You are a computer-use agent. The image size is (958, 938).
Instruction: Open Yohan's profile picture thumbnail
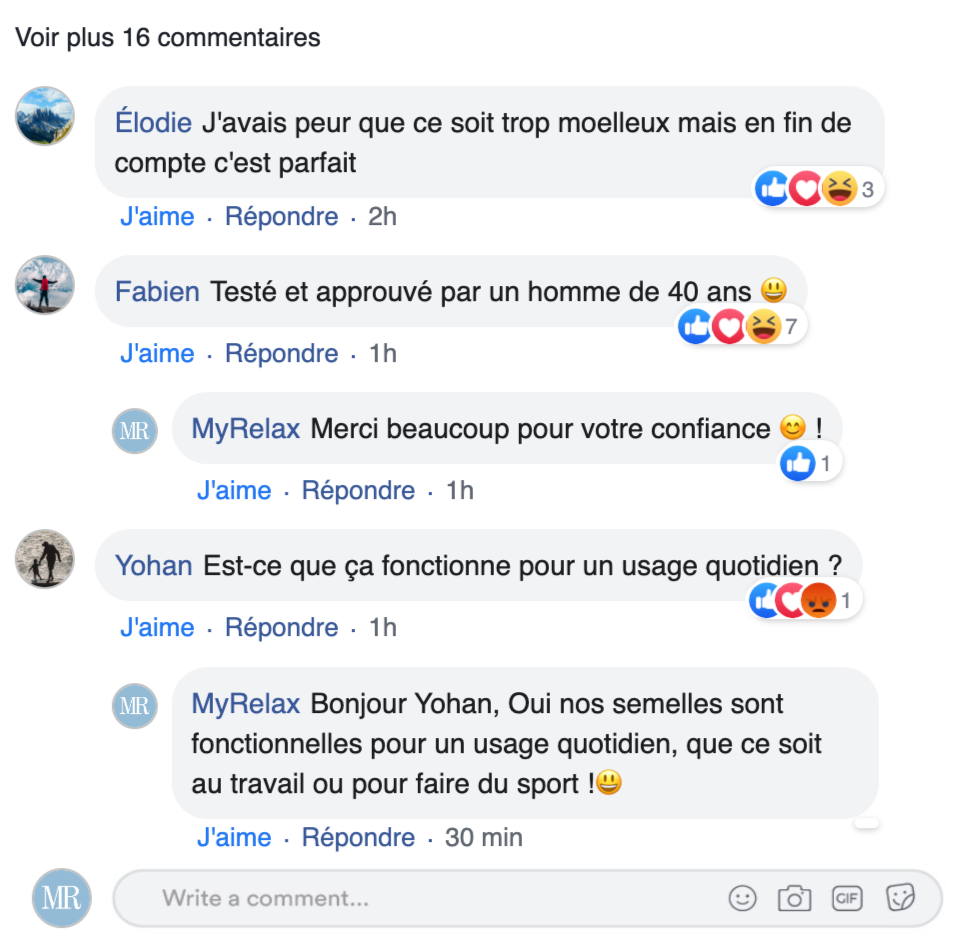pos(45,559)
